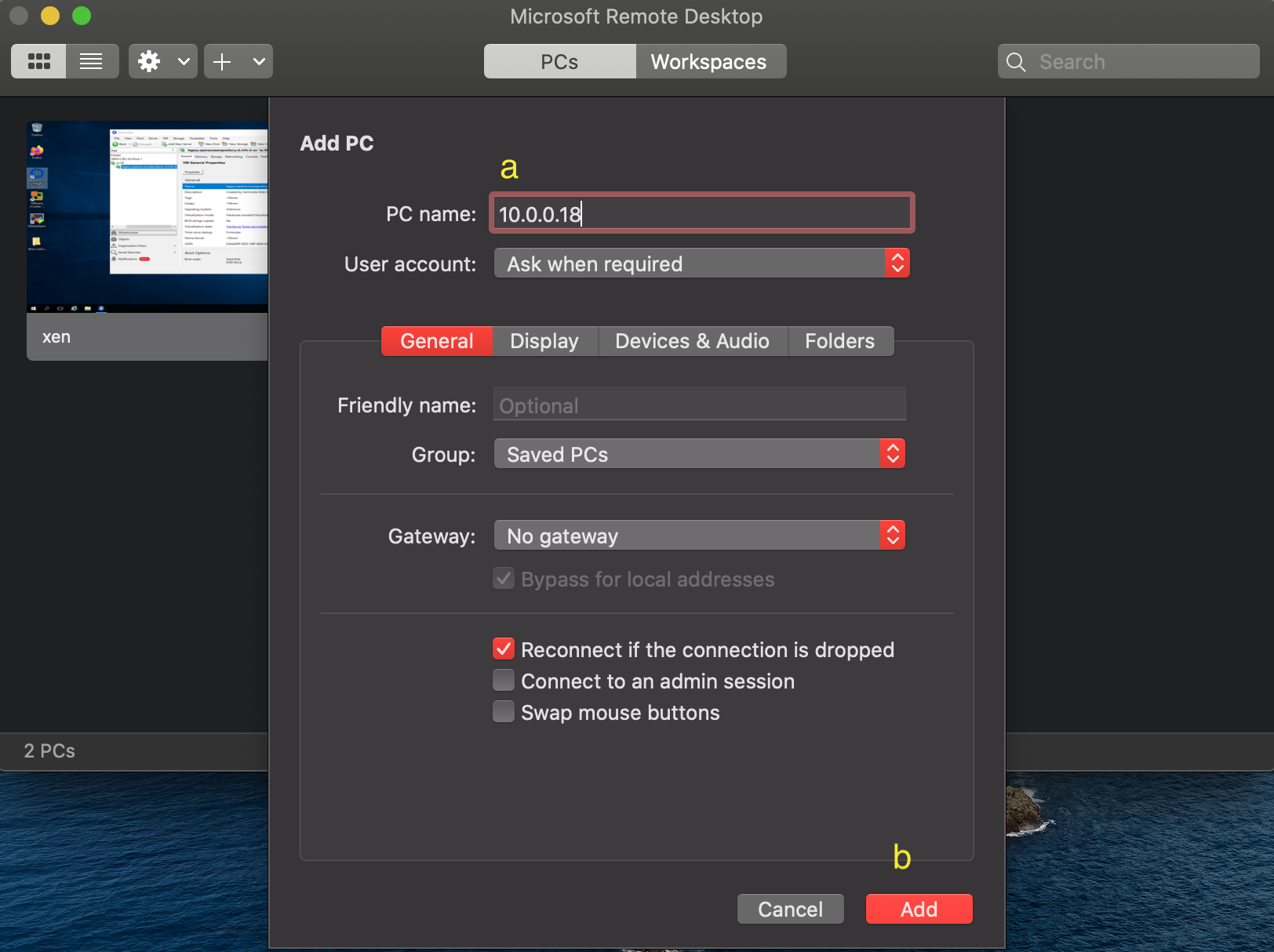Switch to the Display tab

[x=544, y=341]
